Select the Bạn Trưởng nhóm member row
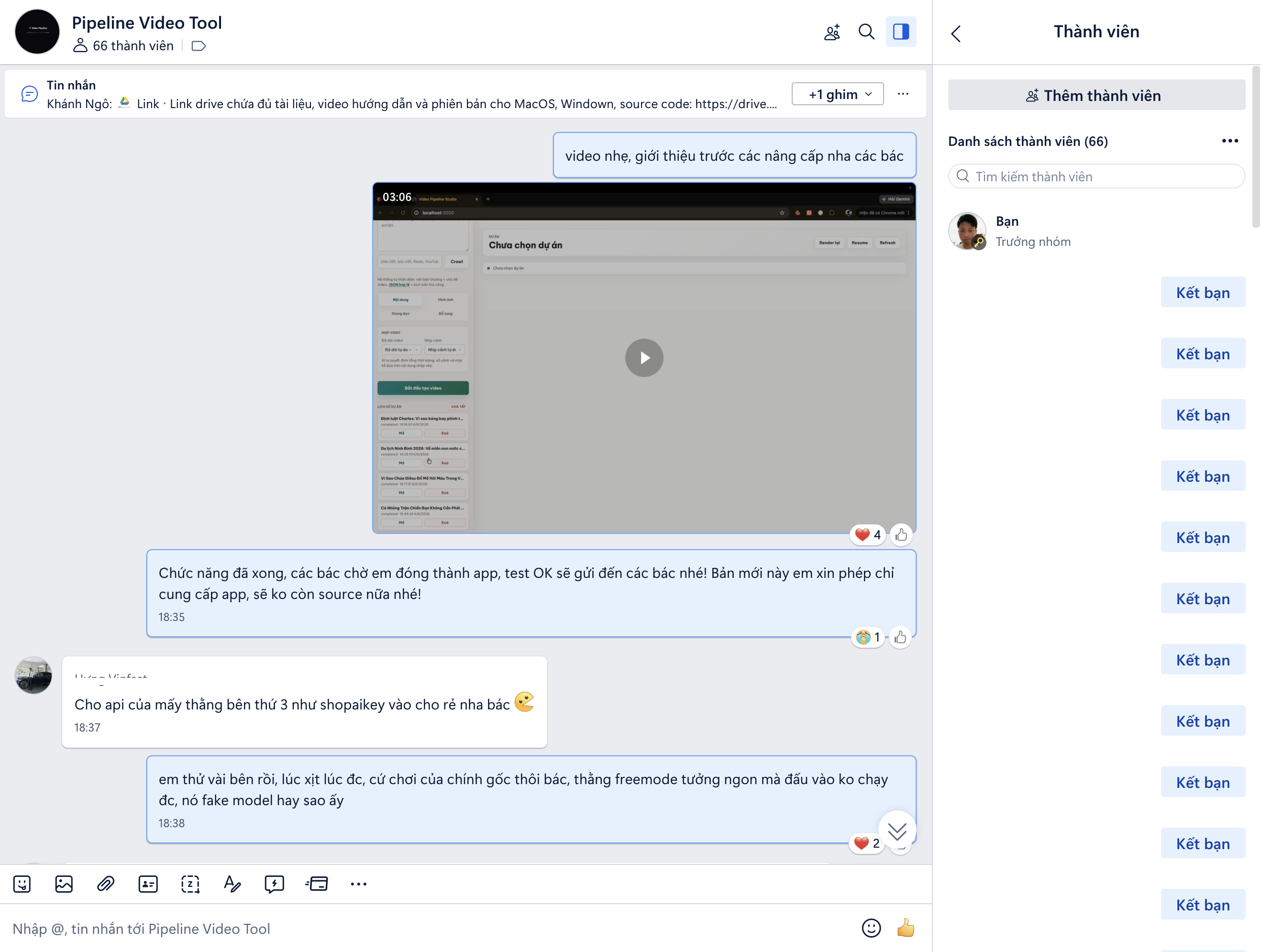 (x=1096, y=232)
